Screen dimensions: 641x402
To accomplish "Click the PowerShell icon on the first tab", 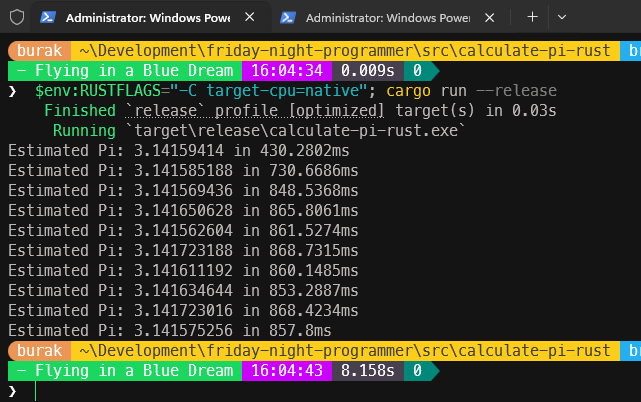I will pyautogui.click(x=49, y=18).
